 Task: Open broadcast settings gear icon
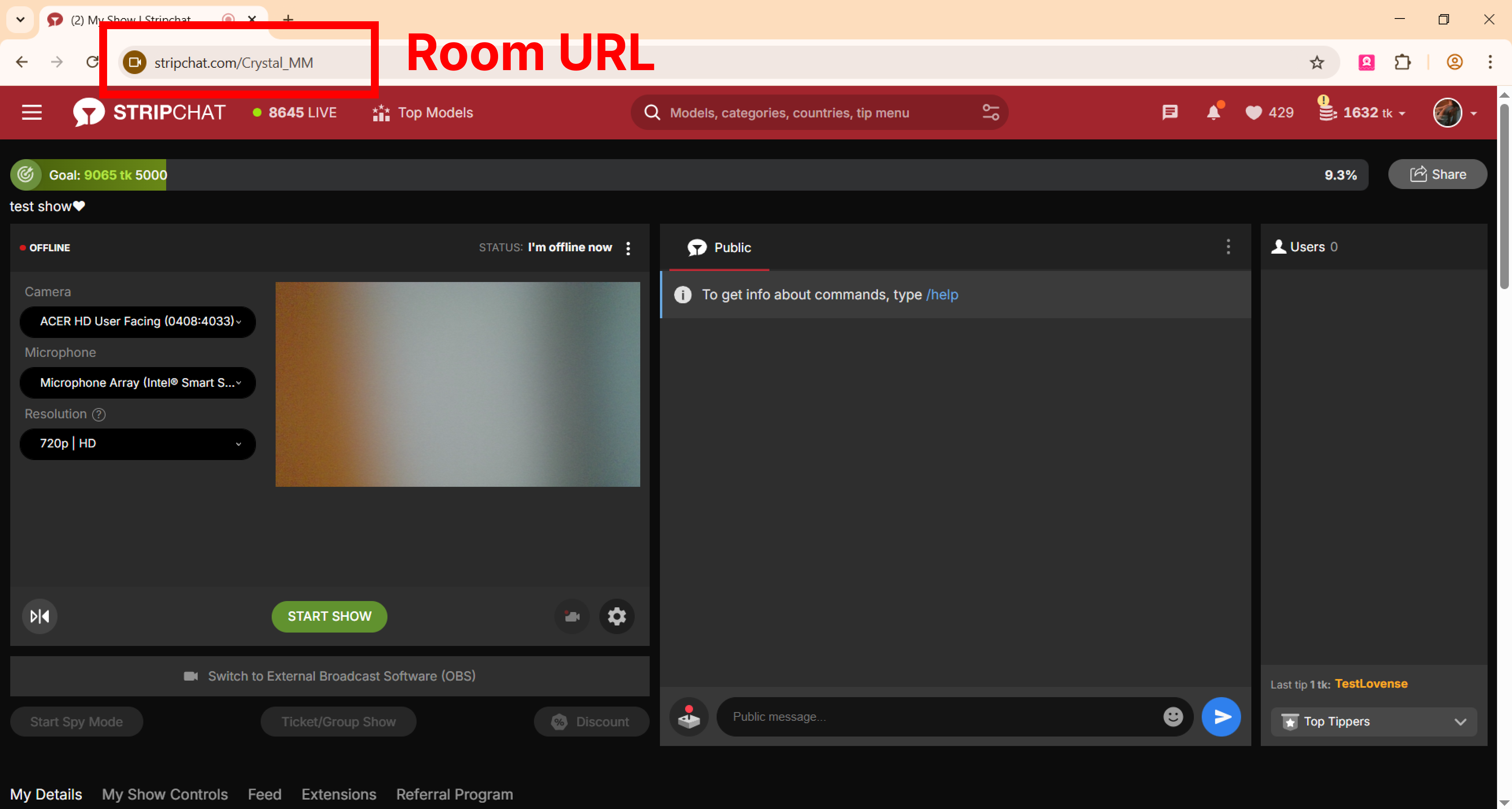[616, 616]
